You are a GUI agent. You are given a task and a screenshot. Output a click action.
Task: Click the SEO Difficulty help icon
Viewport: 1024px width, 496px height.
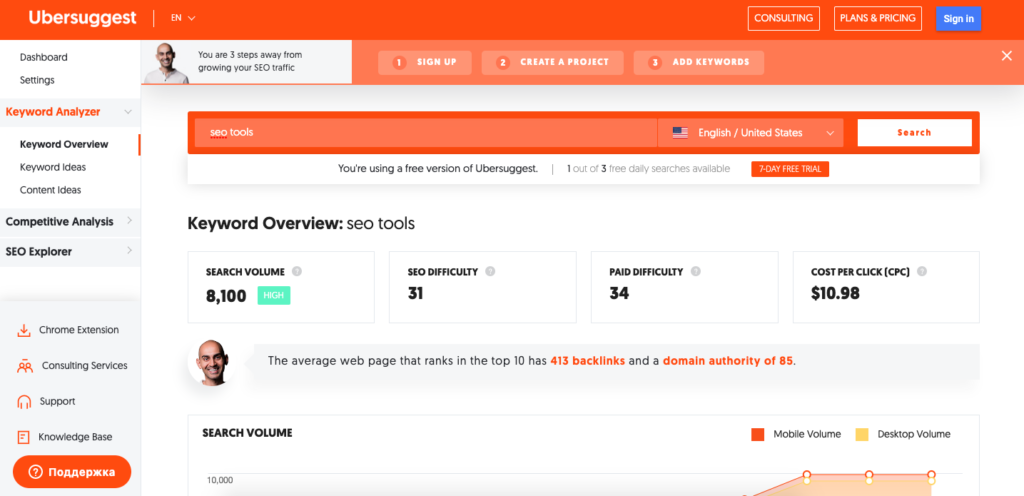490,271
